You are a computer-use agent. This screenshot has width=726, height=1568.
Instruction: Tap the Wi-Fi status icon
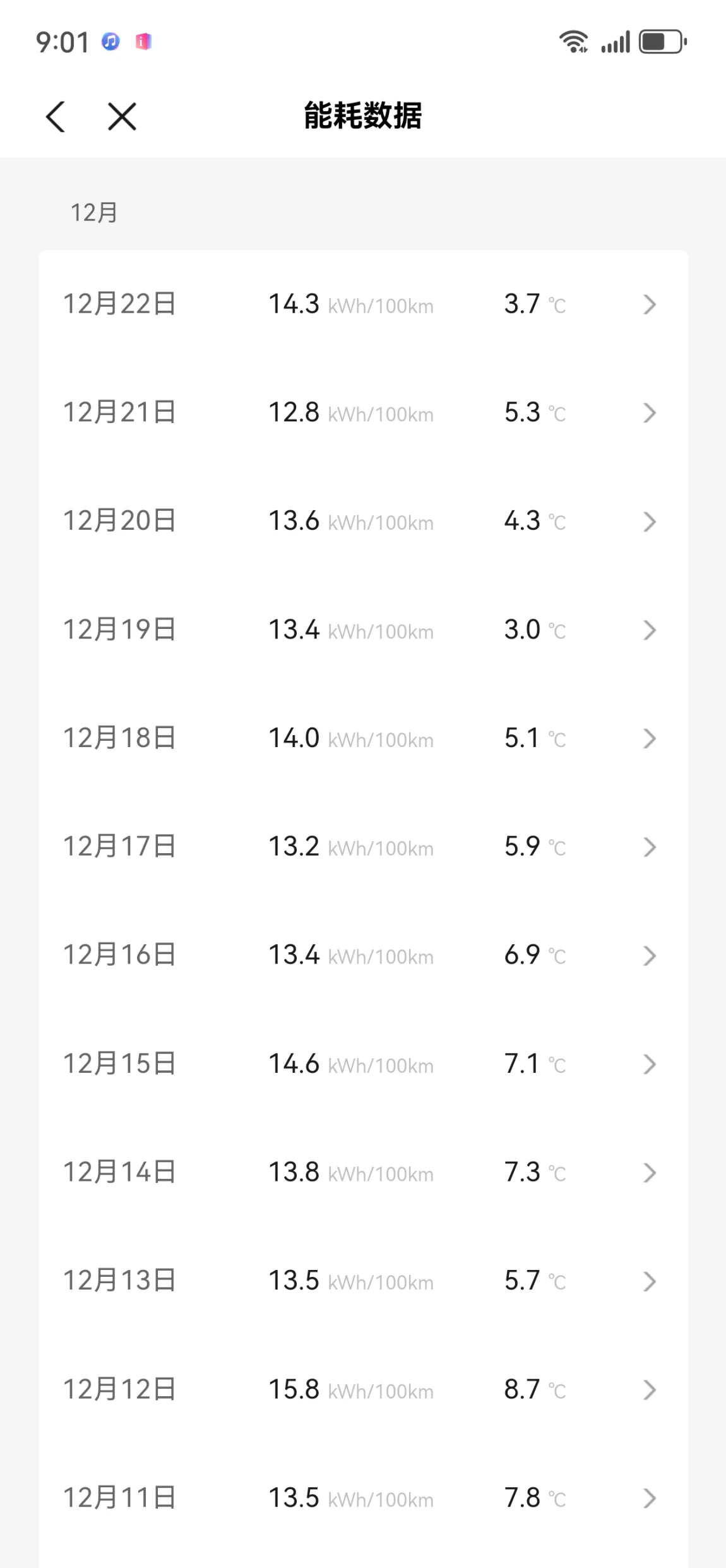click(x=573, y=42)
